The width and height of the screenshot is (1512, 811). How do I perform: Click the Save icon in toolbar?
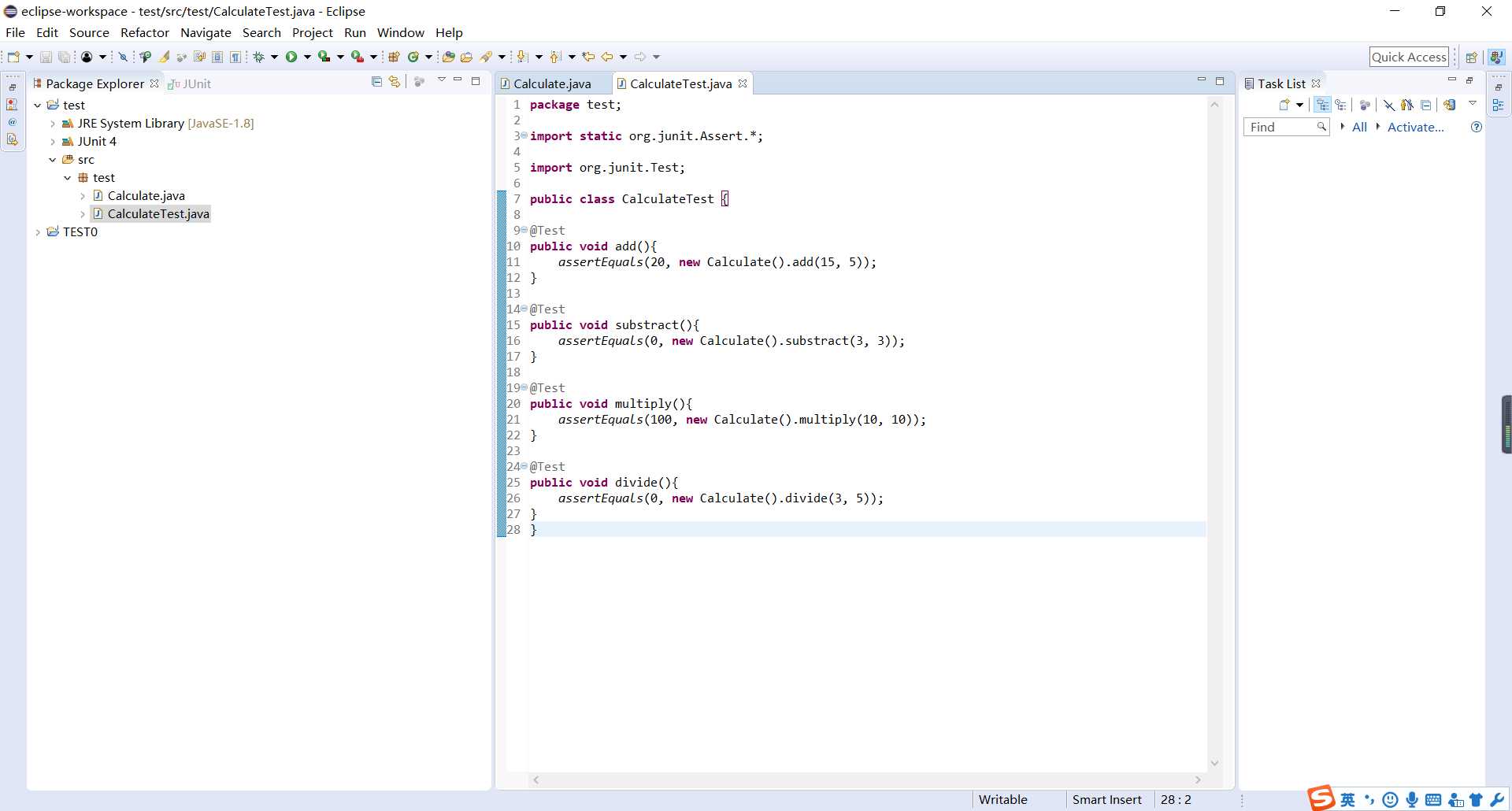(46, 57)
